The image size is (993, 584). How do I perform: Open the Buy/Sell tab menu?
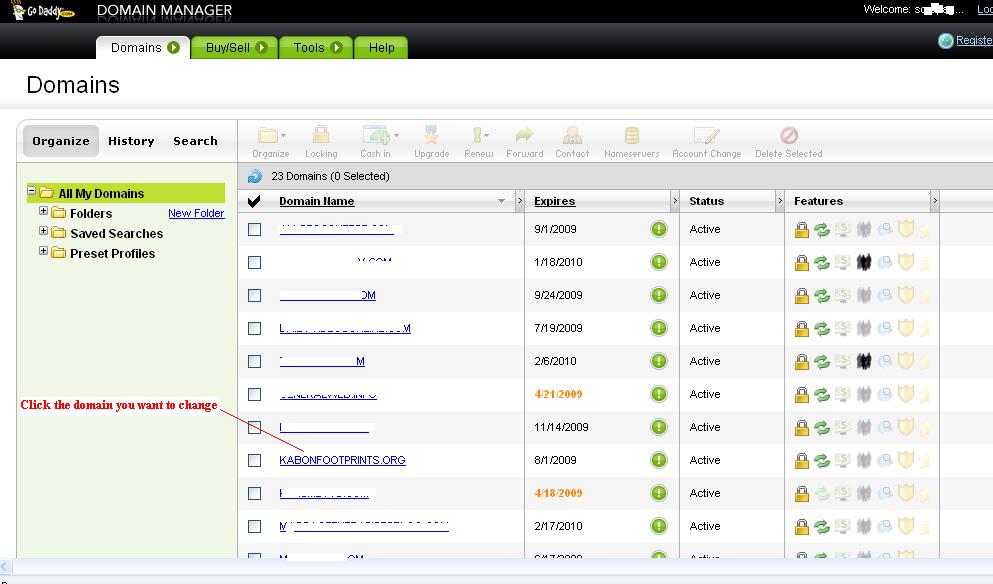(235, 48)
